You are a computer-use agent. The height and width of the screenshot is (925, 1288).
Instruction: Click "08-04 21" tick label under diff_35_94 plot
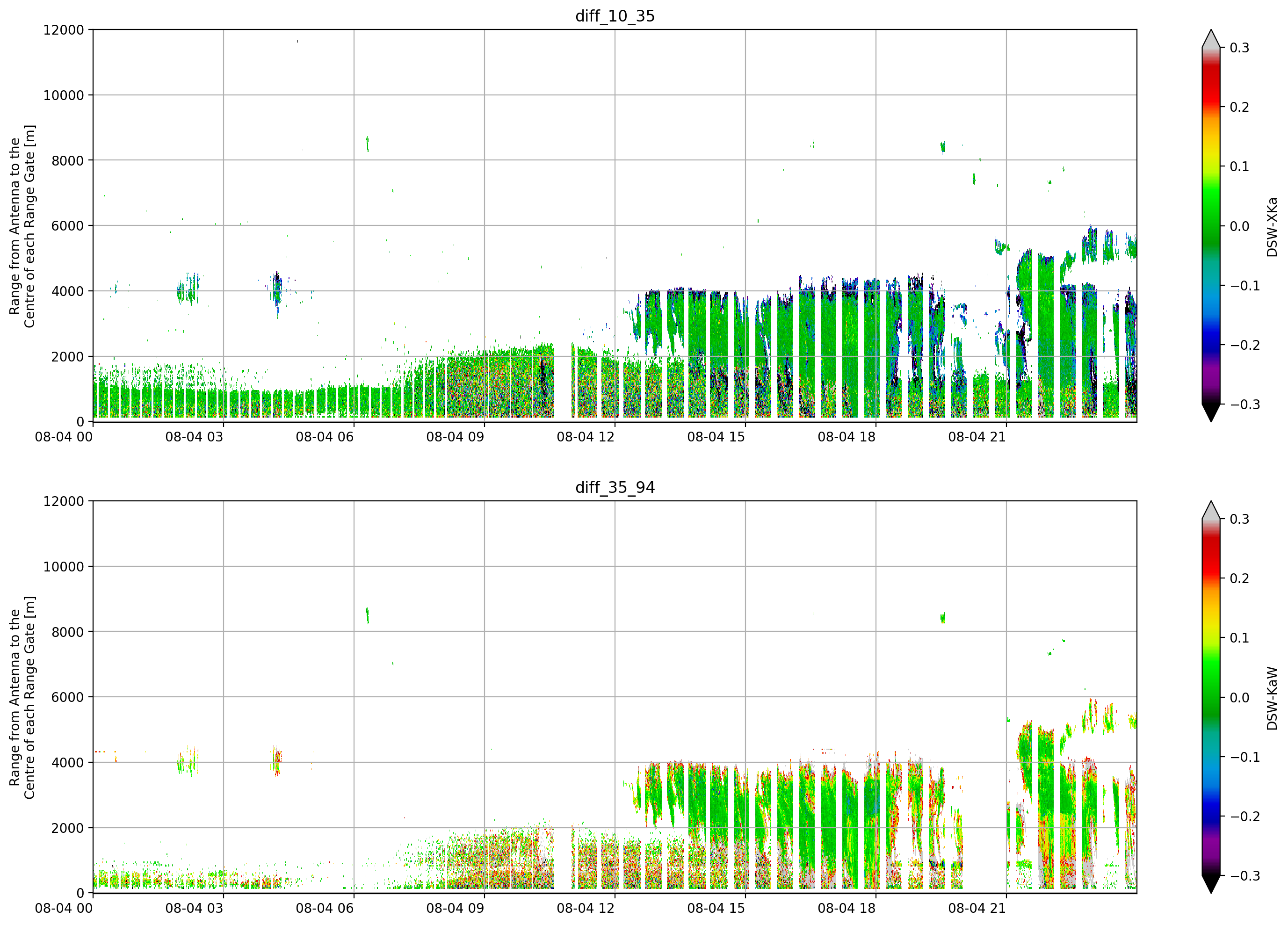(977, 908)
